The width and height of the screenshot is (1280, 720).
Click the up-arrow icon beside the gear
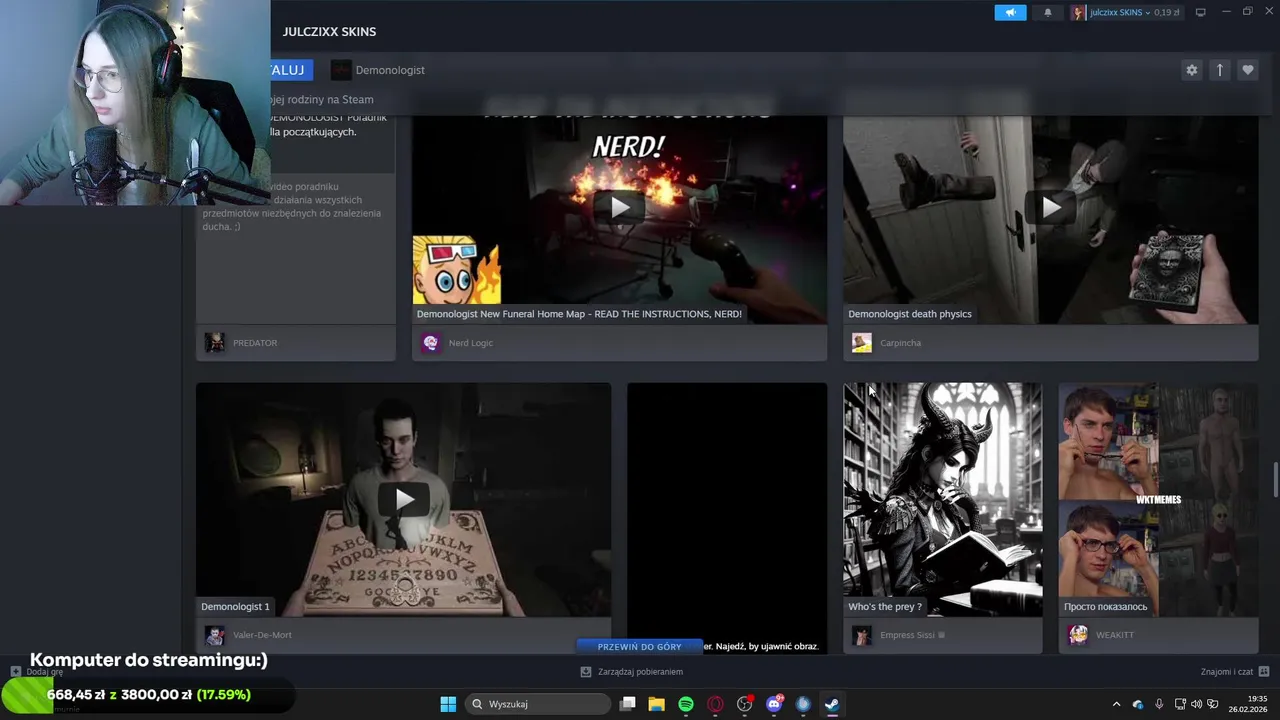pos(1219,70)
